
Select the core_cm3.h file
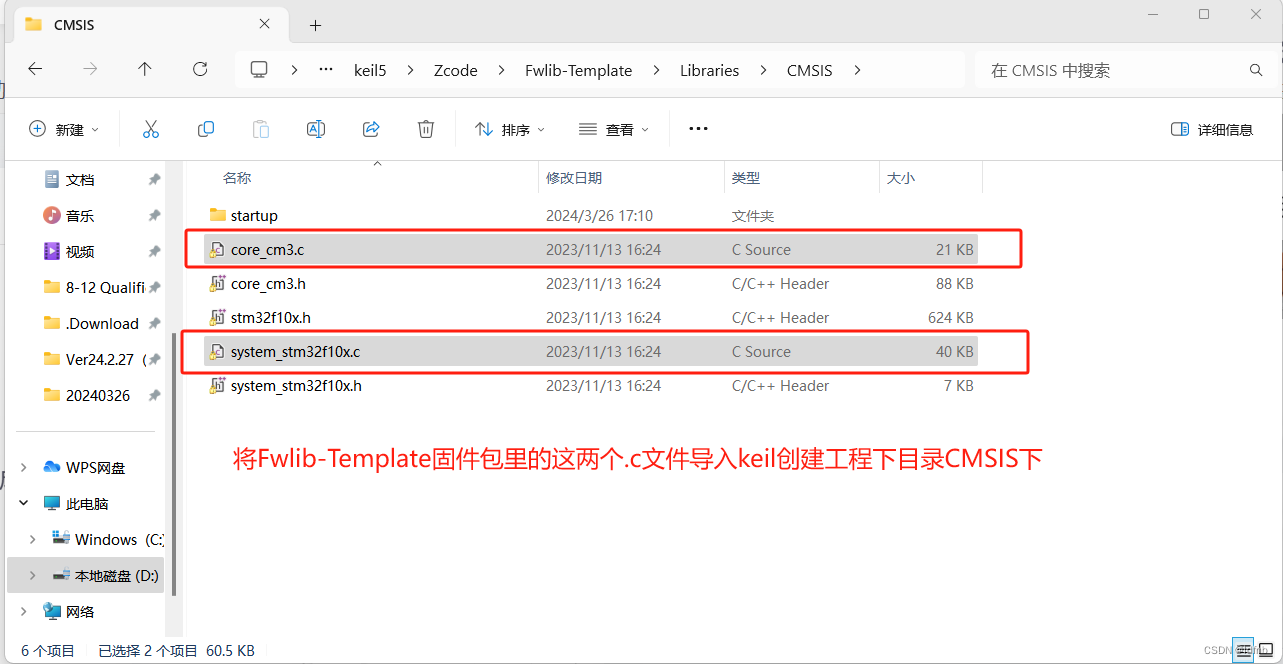click(x=590, y=284)
